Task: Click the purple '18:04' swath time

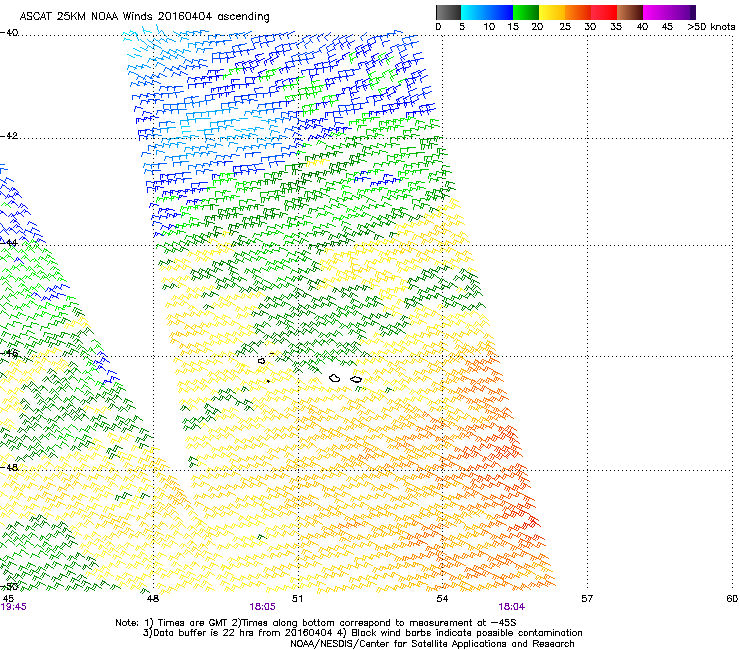Action: (x=512, y=607)
